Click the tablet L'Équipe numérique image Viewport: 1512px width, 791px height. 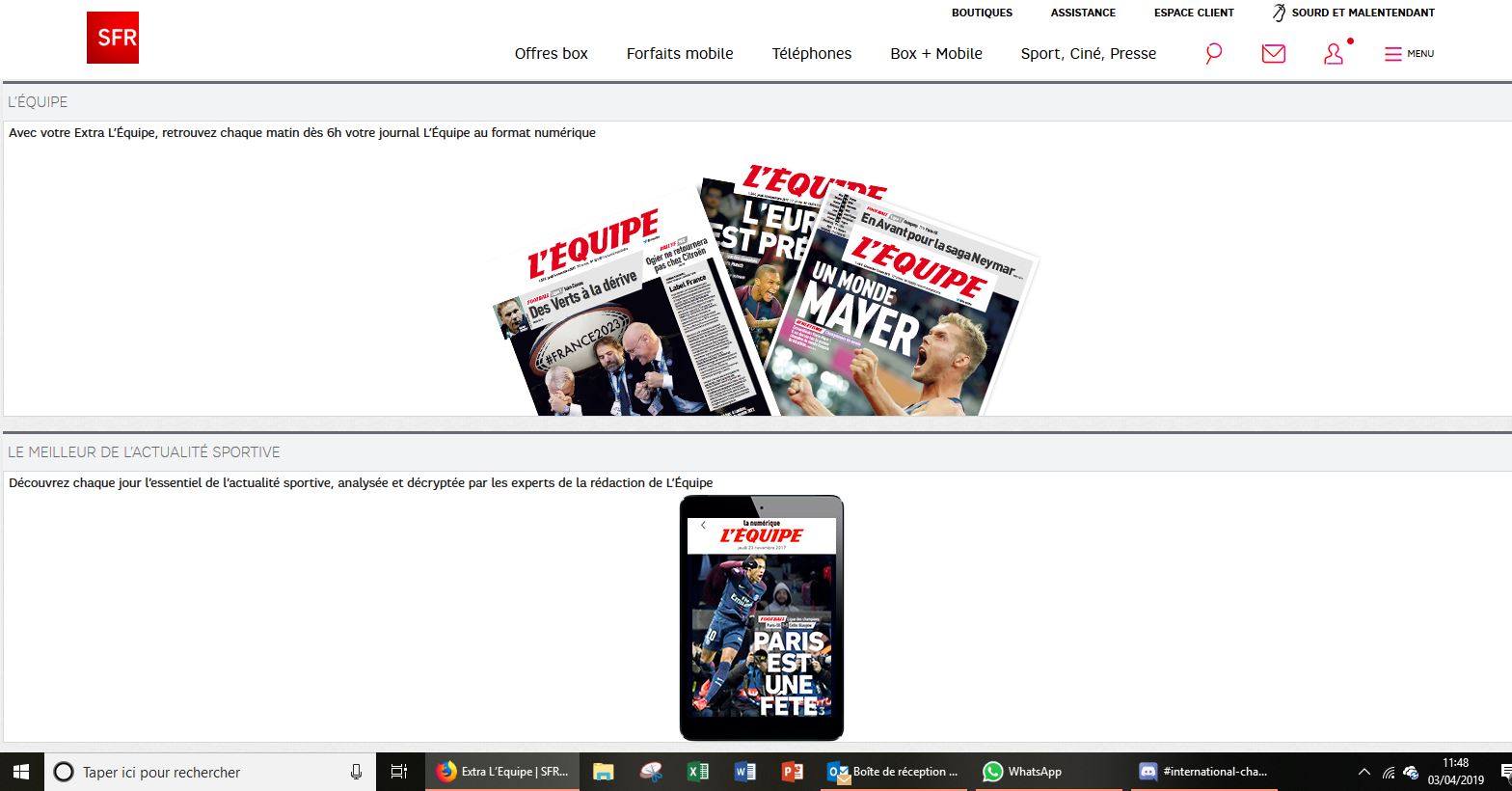pyautogui.click(x=761, y=617)
